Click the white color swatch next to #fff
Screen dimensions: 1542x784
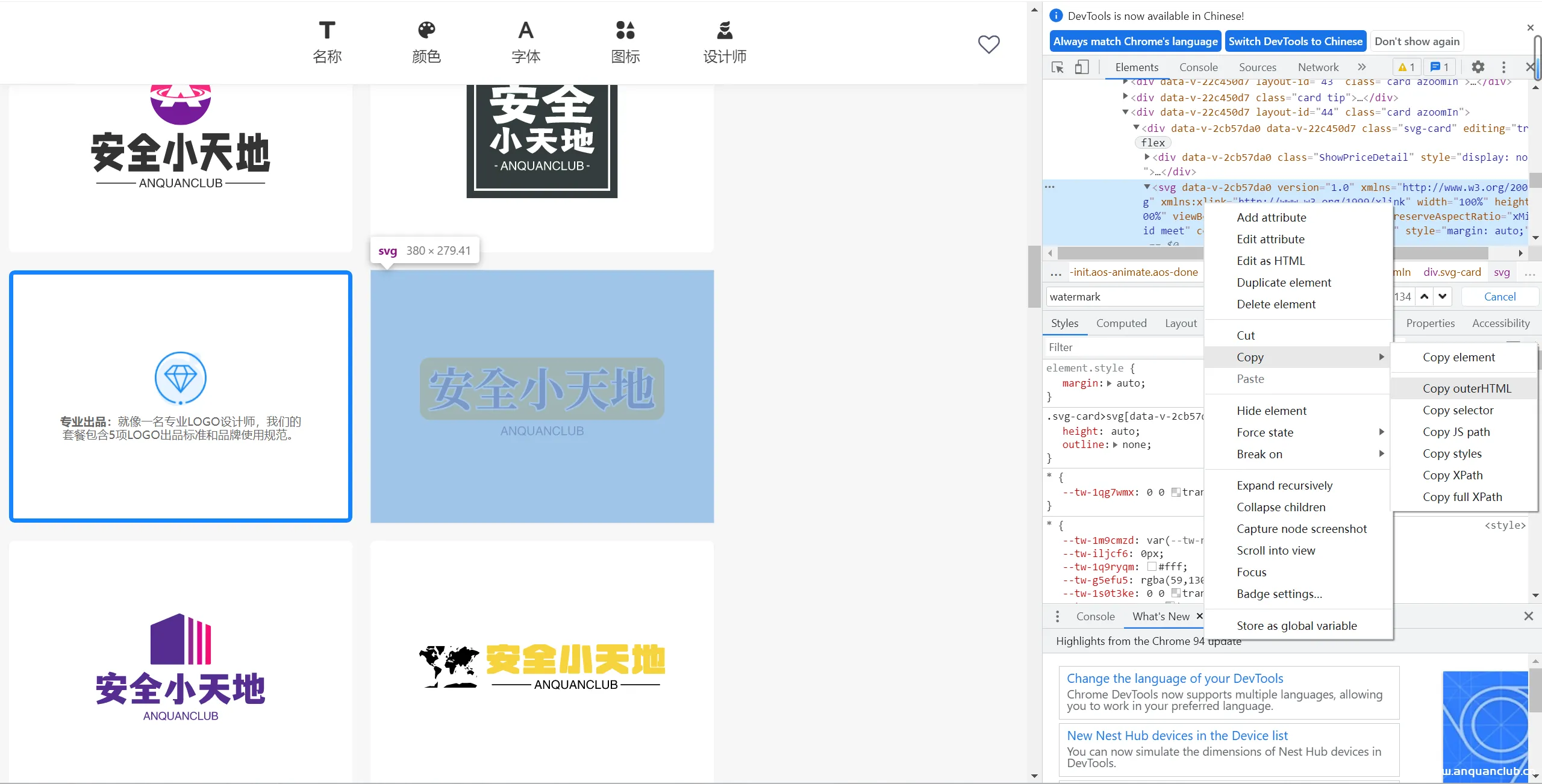tap(1151, 566)
